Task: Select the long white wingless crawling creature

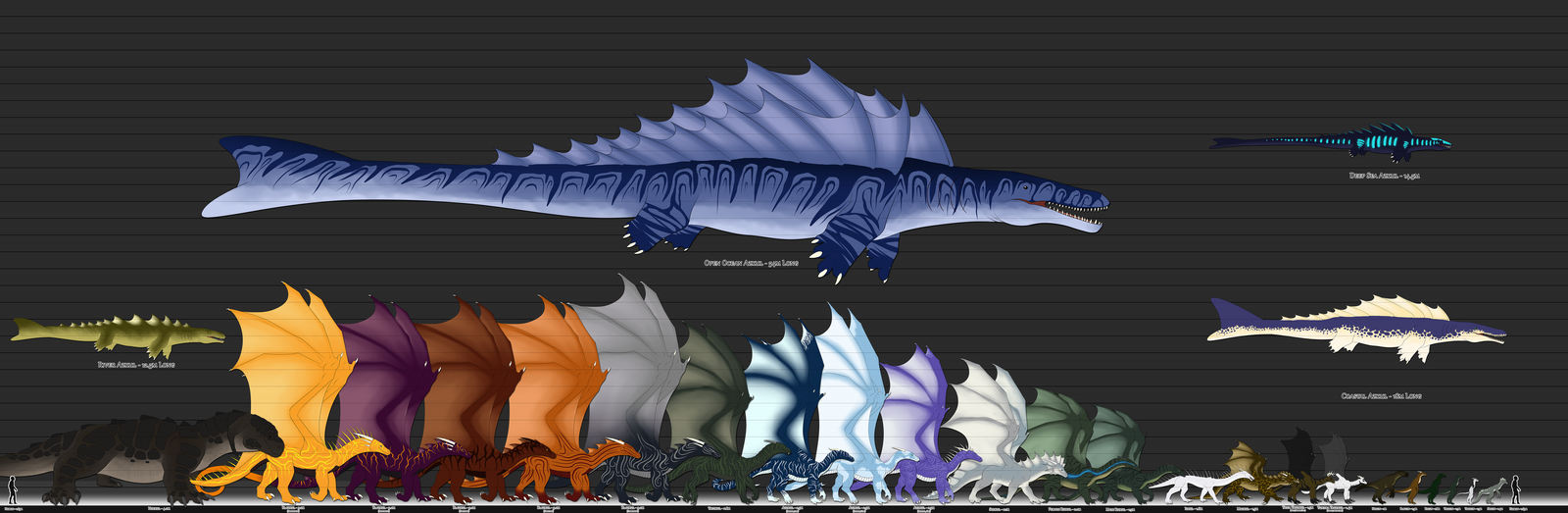Action: (1200, 485)
